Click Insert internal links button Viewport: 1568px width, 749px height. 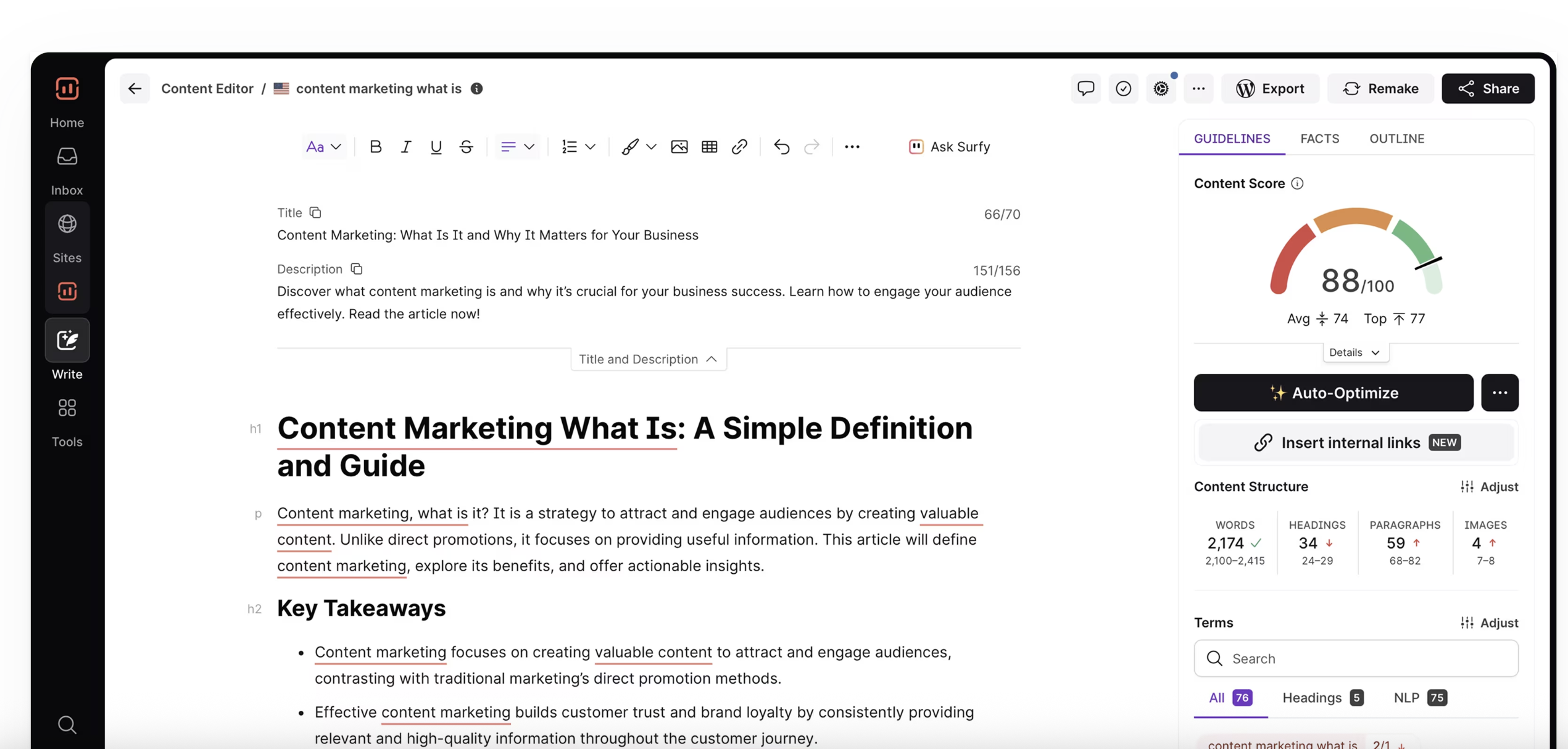[1356, 443]
